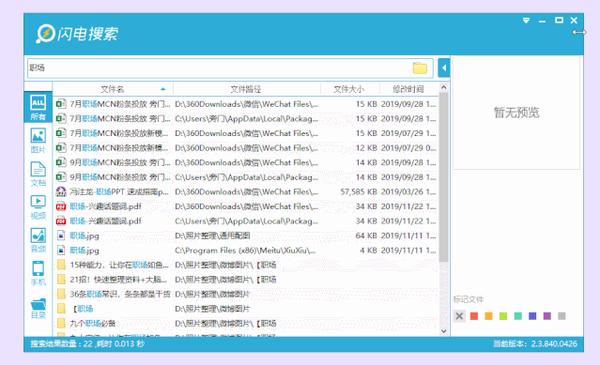This screenshot has height=365, width=600.
Task: Click the 闪电搜索 lightning magnifier logo
Action: pyautogui.click(x=46, y=34)
